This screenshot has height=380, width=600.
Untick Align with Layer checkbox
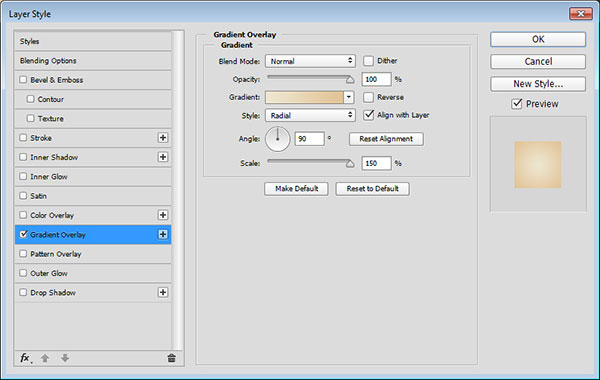[368, 115]
